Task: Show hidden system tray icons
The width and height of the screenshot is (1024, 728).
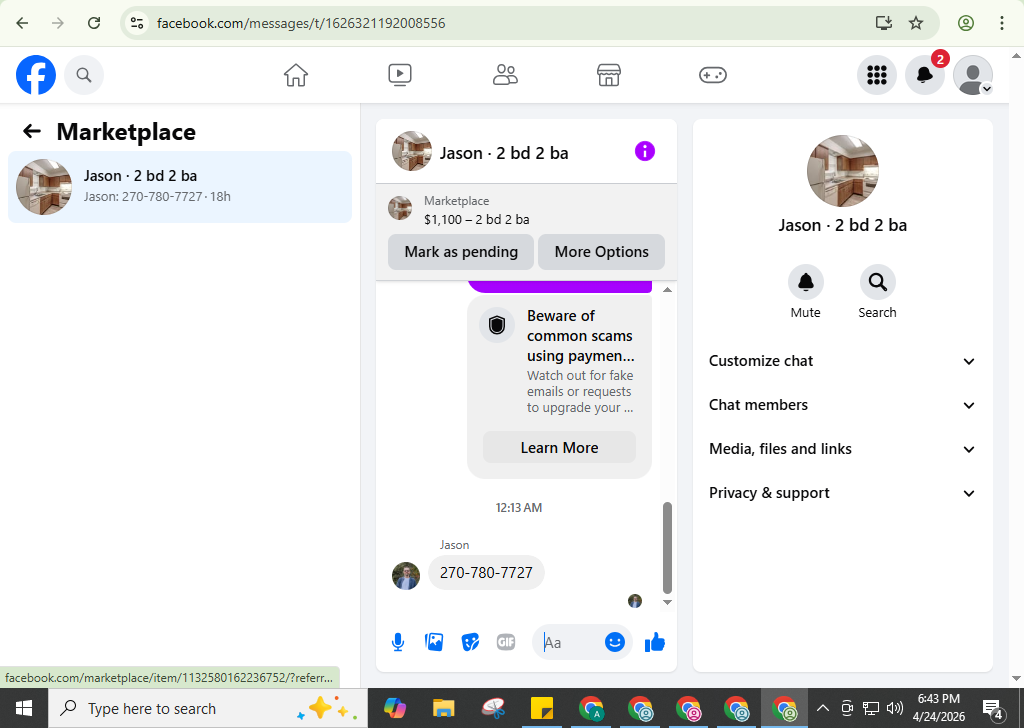Action: (823, 708)
